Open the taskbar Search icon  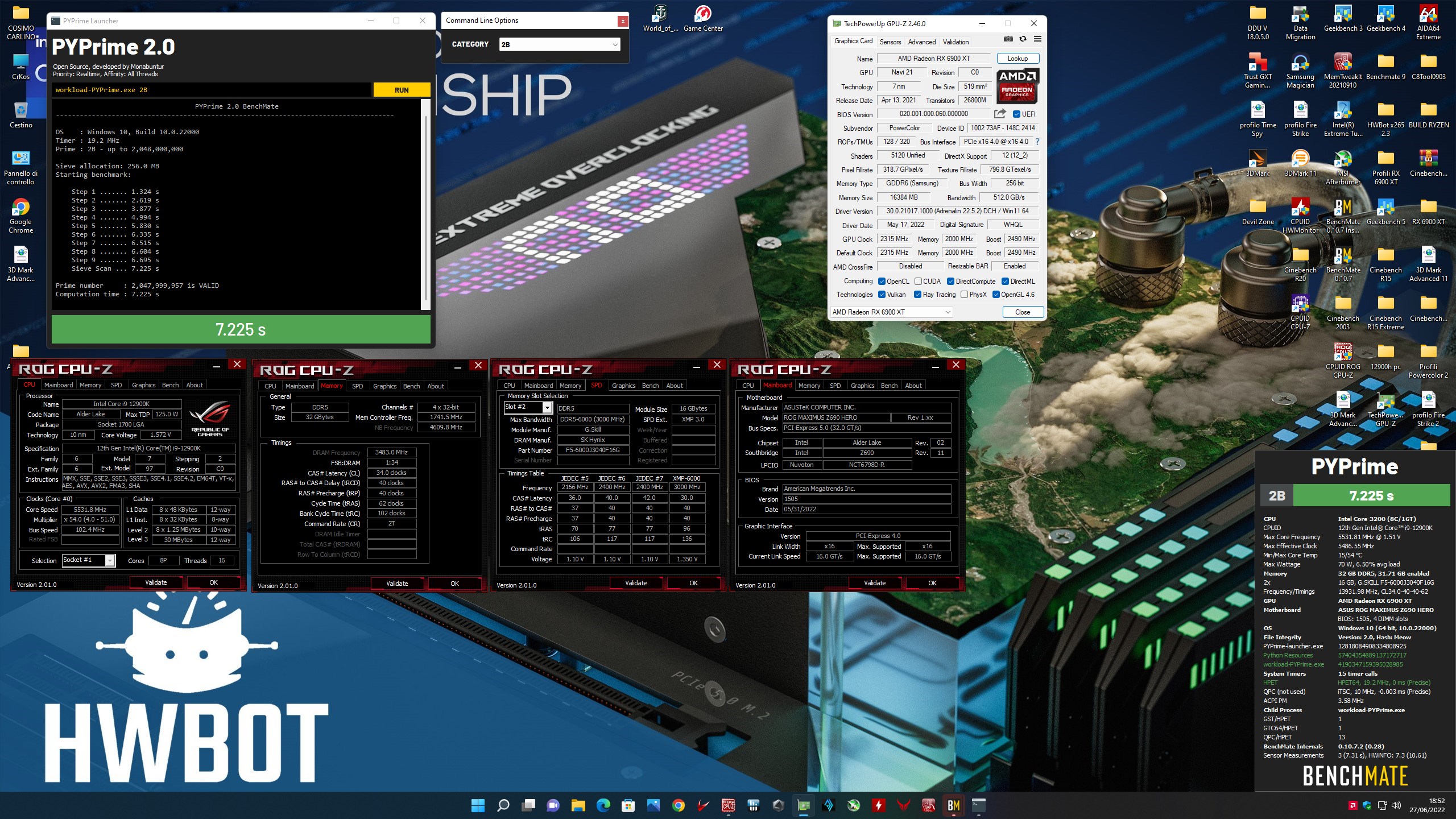tap(503, 805)
